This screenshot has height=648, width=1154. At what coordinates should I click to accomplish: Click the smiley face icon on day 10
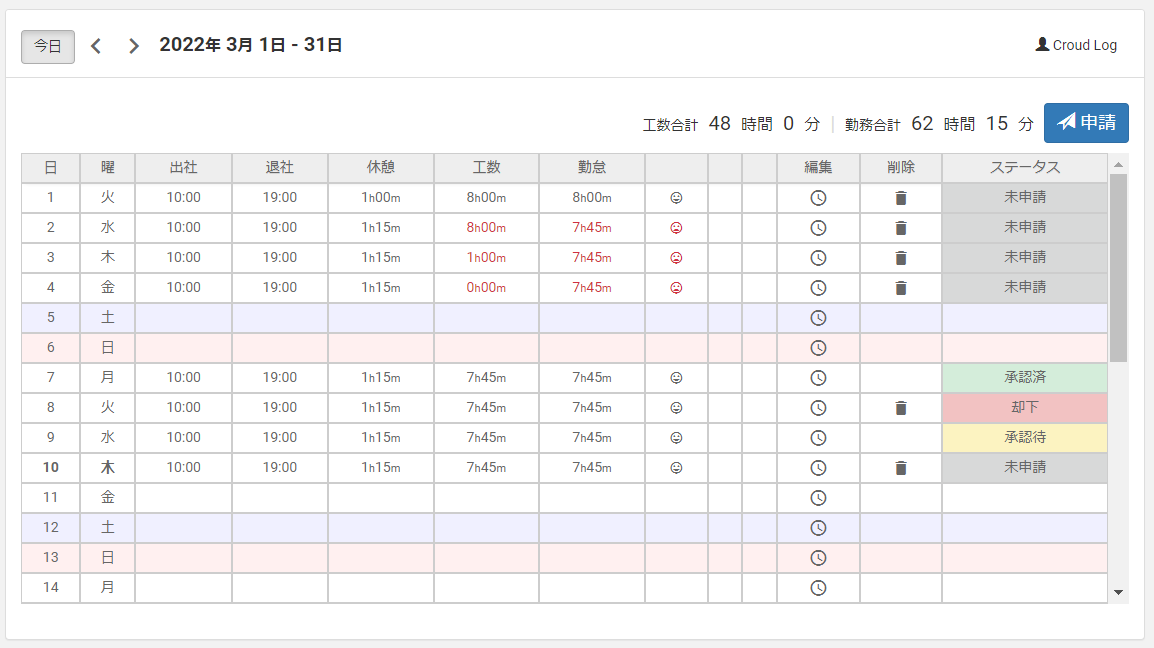tap(676, 468)
